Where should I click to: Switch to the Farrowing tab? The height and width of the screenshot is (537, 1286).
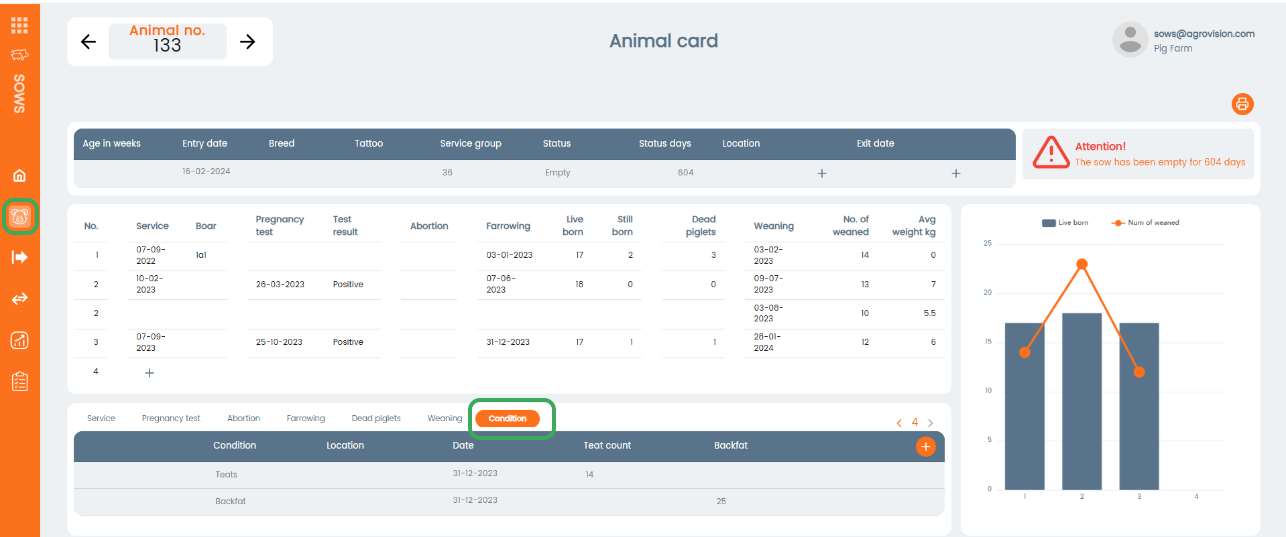click(x=306, y=418)
